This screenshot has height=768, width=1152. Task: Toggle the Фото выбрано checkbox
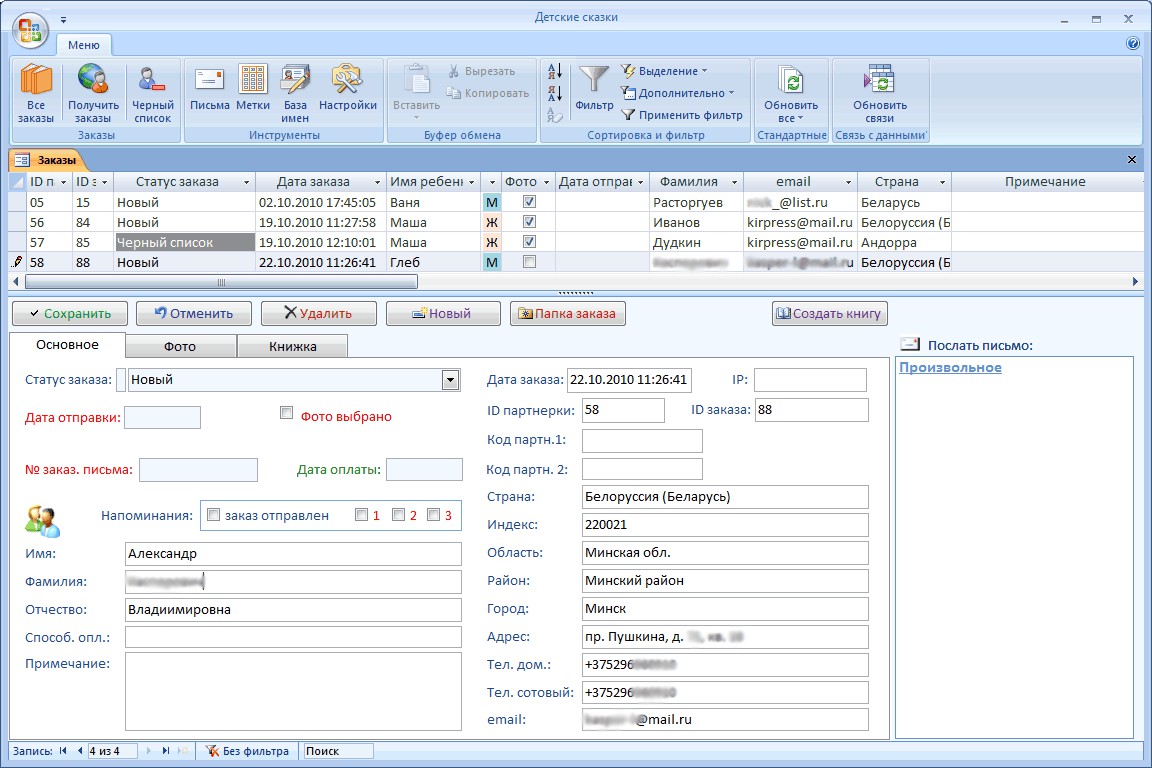(287, 413)
